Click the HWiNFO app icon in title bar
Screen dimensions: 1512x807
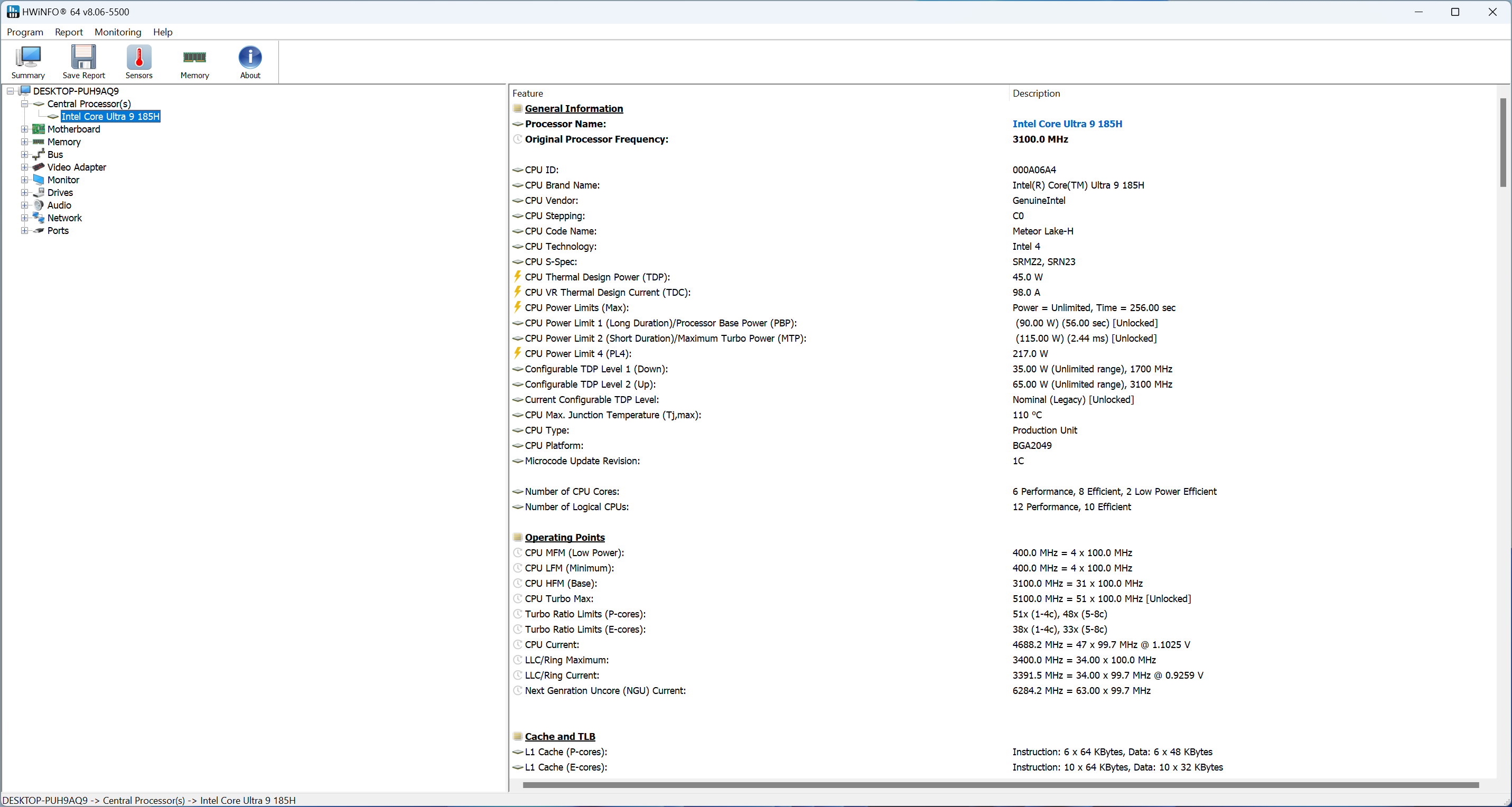click(12, 12)
